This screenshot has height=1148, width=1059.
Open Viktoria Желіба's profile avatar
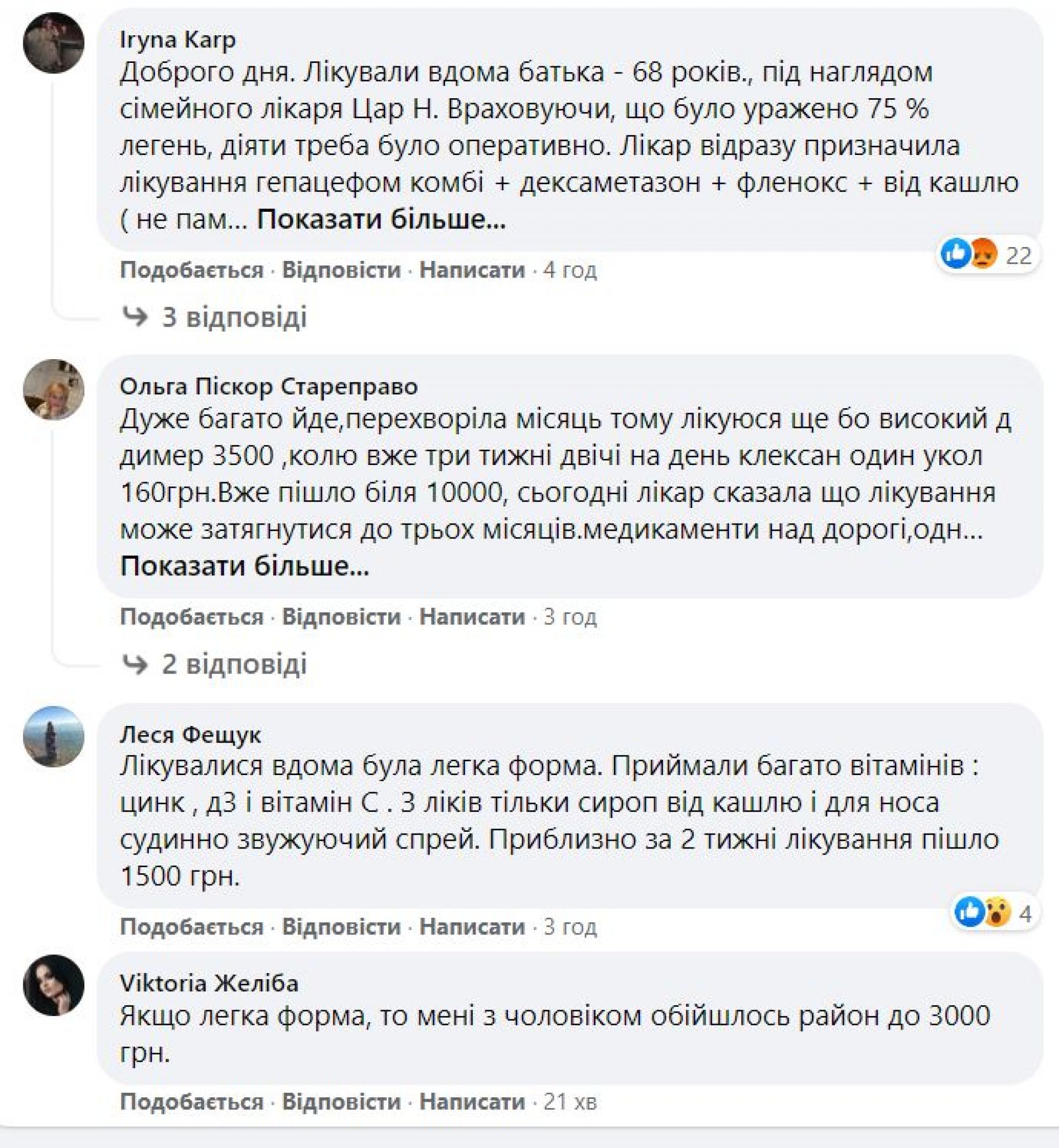[54, 985]
